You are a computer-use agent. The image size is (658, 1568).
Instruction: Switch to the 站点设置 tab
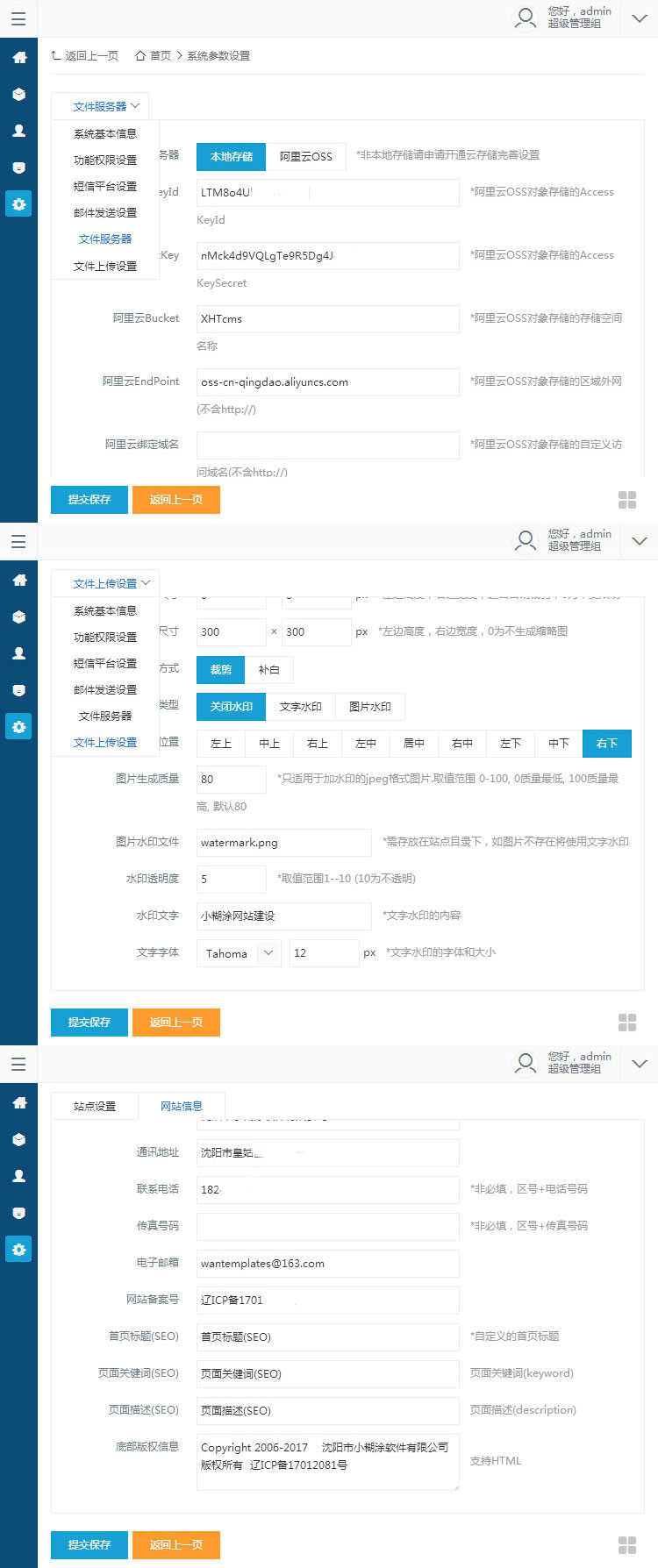[95, 1106]
